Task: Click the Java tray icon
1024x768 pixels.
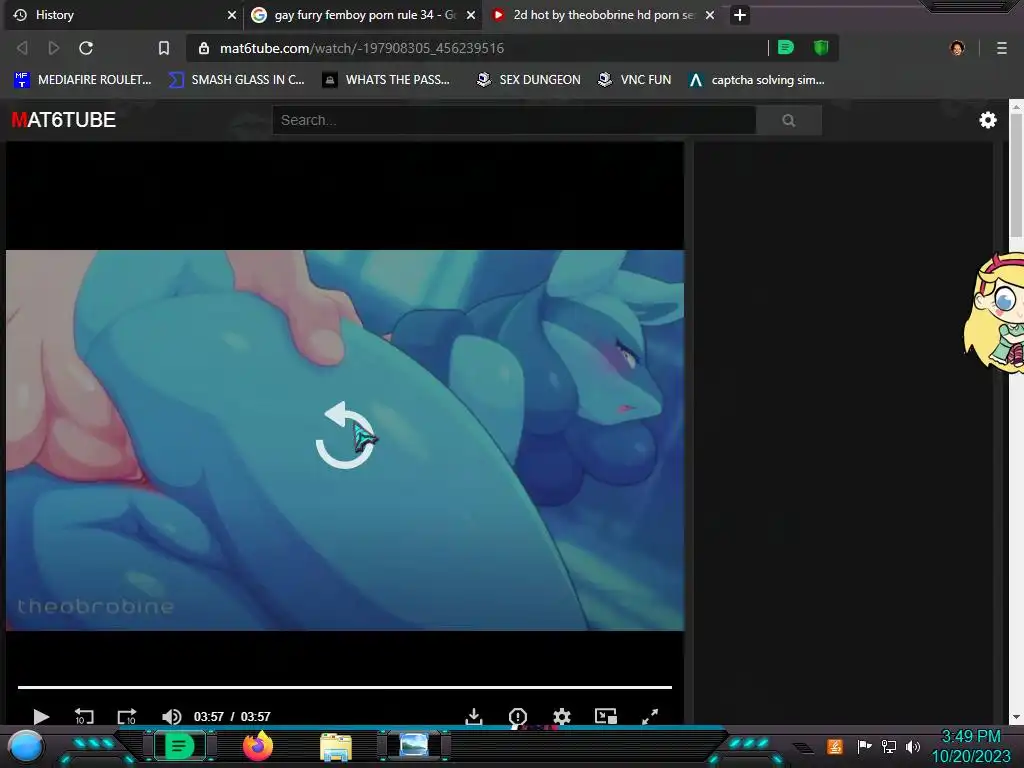Action: (835, 746)
